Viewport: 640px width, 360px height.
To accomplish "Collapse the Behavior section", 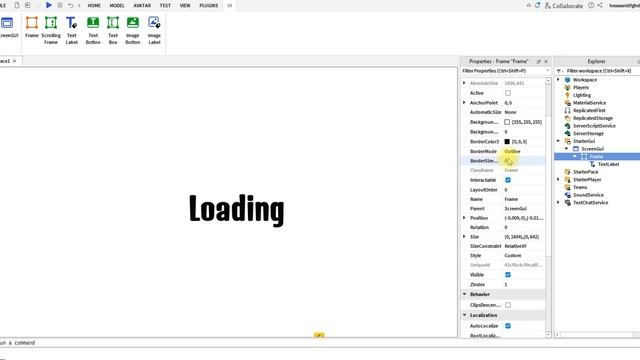I will (x=464, y=294).
